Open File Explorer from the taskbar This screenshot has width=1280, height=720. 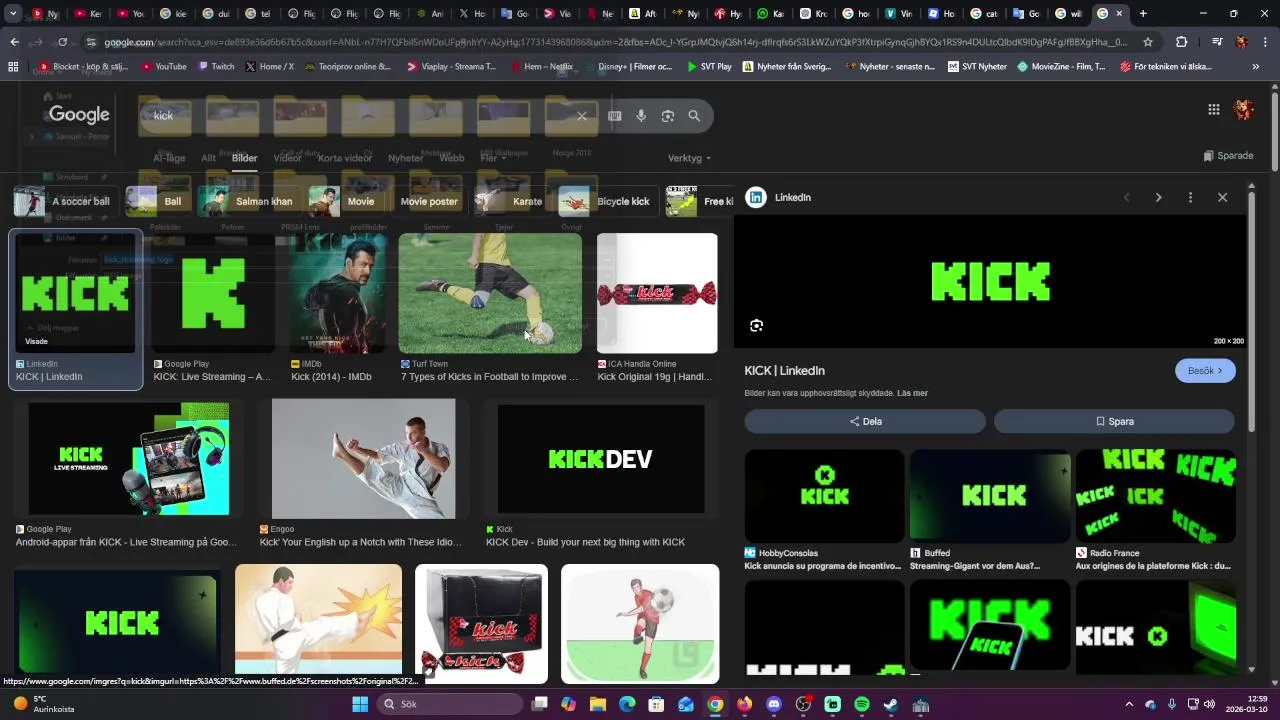tap(598, 704)
